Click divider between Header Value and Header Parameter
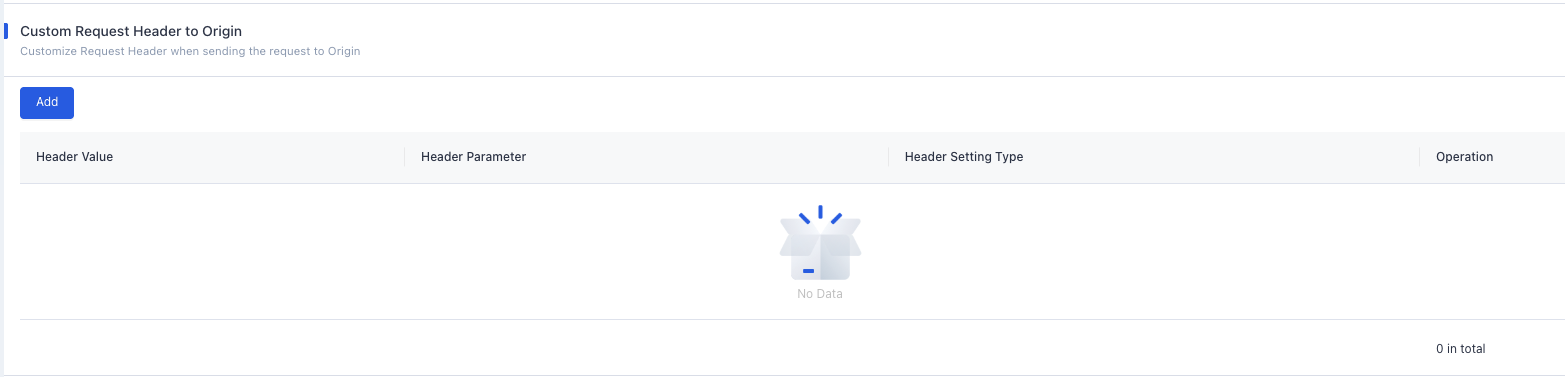Screen dimensions: 1565x377 (404, 157)
